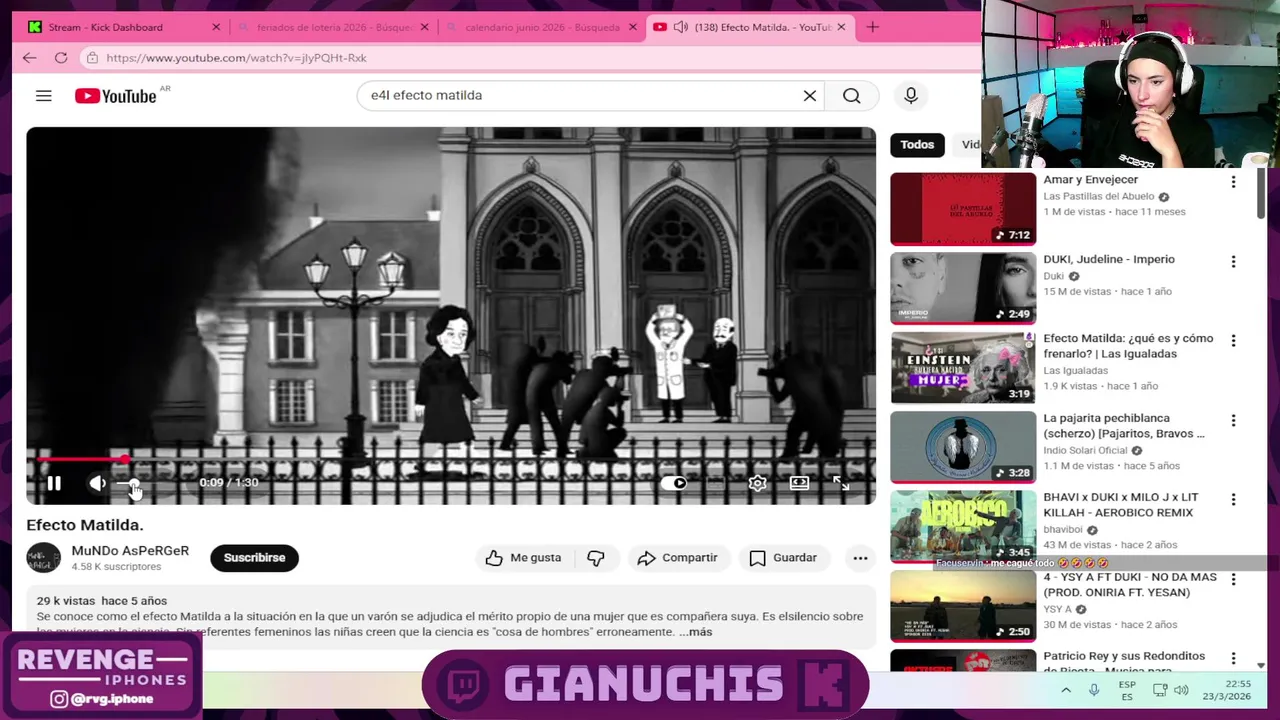The width and height of the screenshot is (1280, 720).
Task: Switch to the calendario junio 2026 tab
Action: click(x=542, y=27)
